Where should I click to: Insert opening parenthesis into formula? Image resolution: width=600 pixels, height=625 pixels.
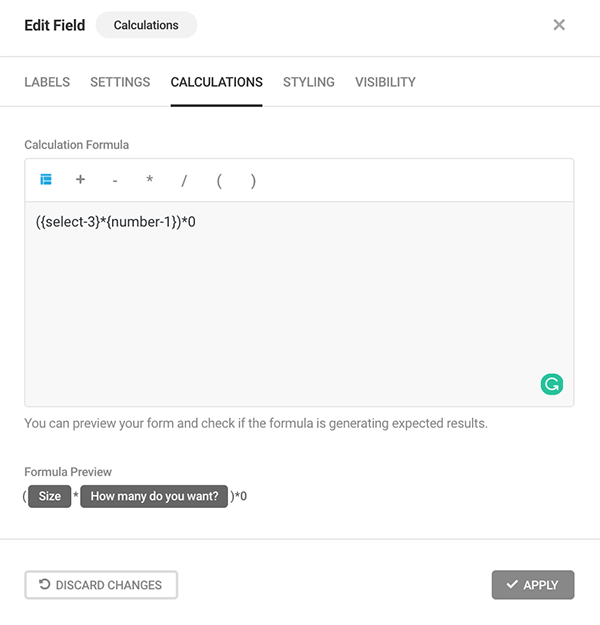[218, 181]
